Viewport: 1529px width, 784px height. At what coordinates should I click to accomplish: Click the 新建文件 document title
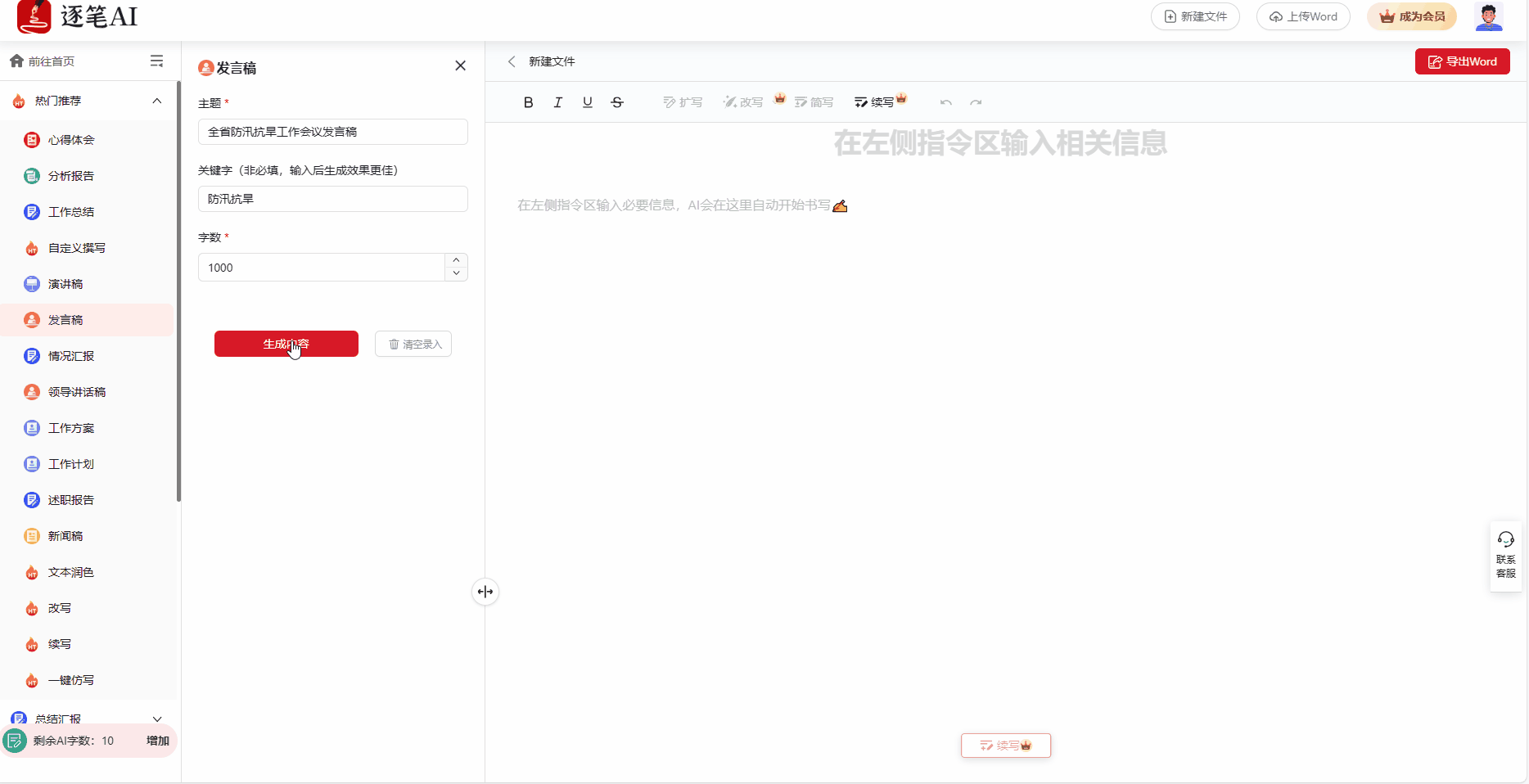pyautogui.click(x=552, y=61)
